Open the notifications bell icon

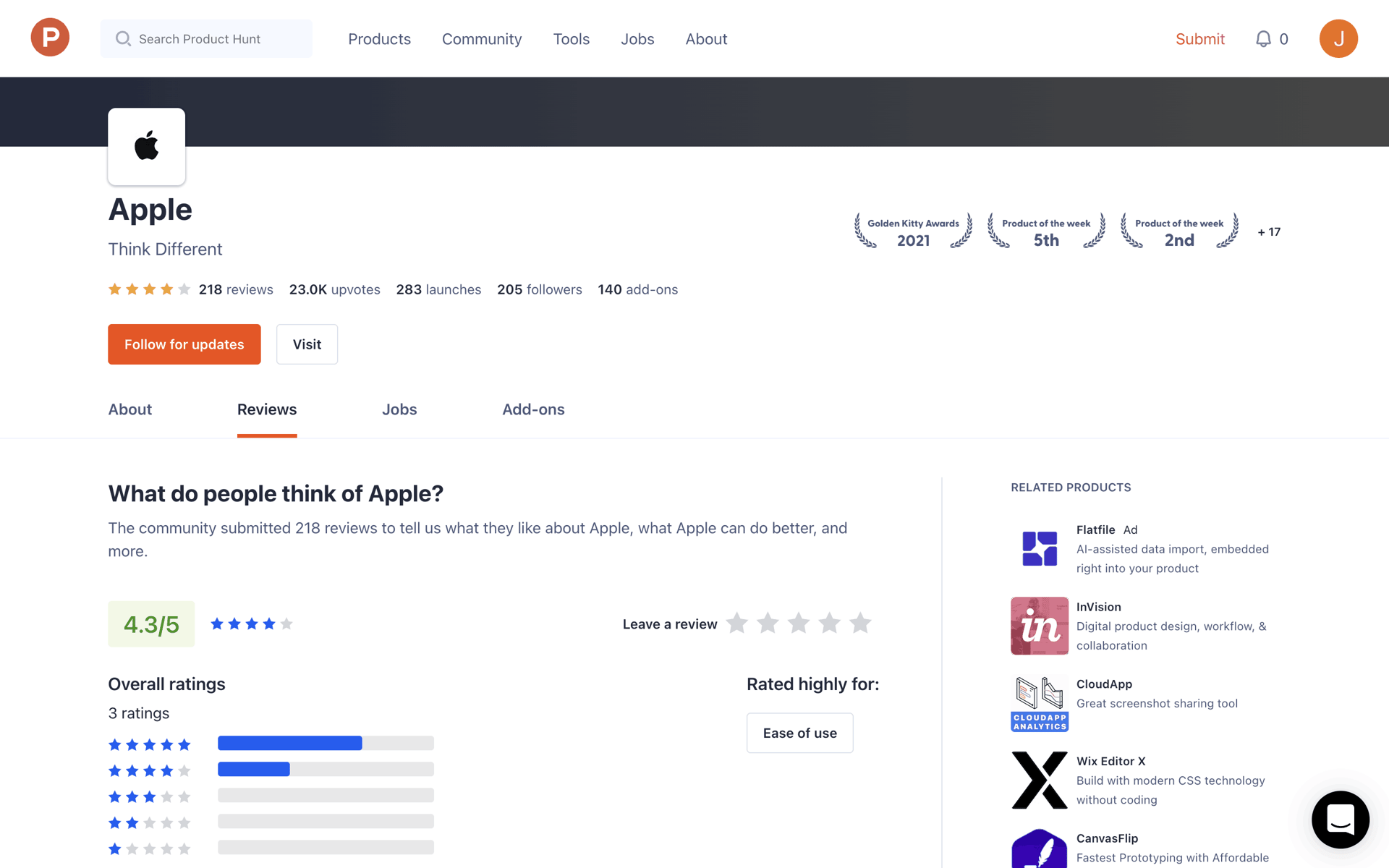tap(1263, 39)
